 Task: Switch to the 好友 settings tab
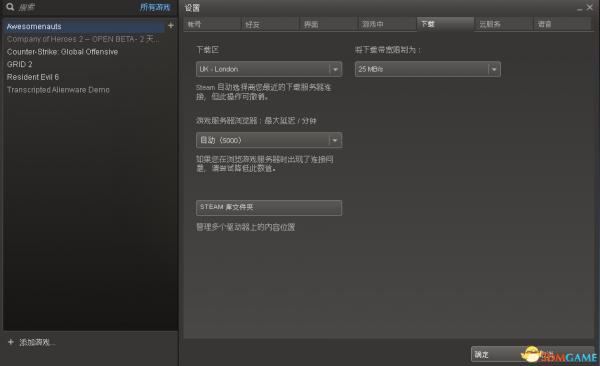pyautogui.click(x=270, y=24)
